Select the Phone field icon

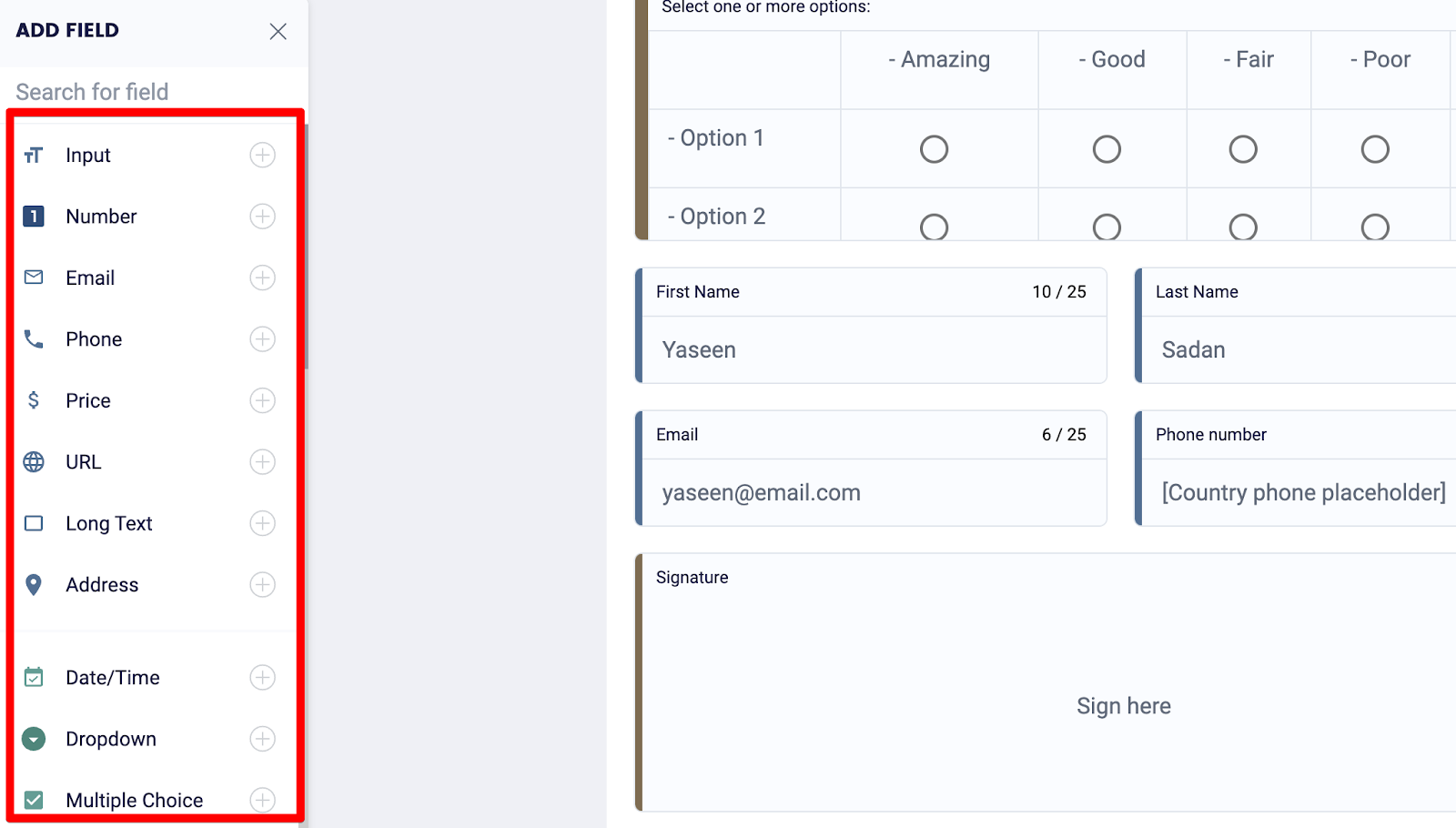[33, 338]
